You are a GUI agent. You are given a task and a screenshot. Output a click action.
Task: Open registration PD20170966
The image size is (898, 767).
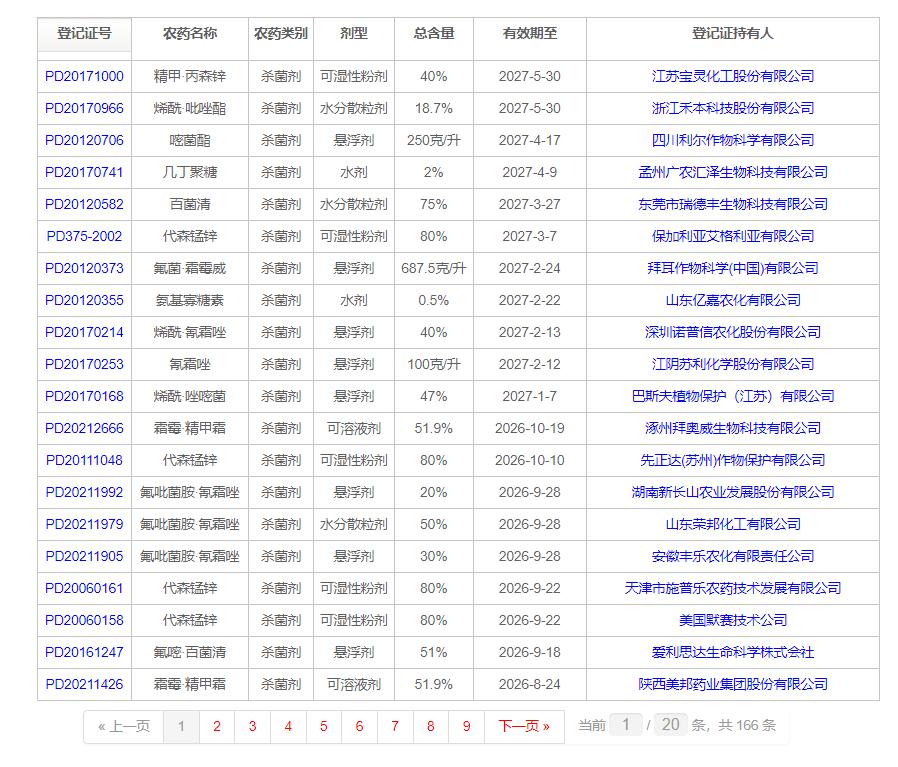(x=84, y=108)
